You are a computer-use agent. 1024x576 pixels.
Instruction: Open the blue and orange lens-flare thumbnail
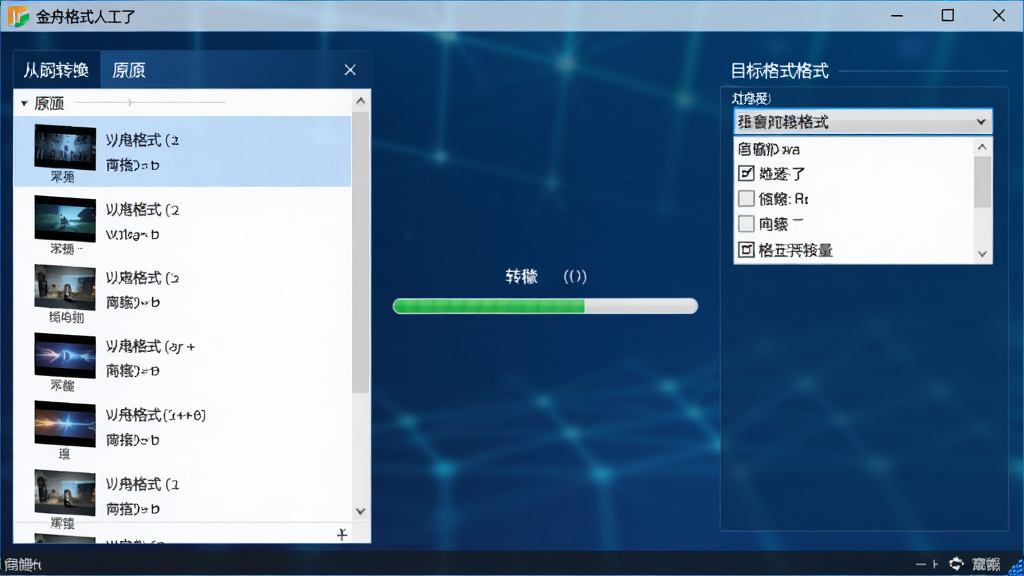point(65,424)
